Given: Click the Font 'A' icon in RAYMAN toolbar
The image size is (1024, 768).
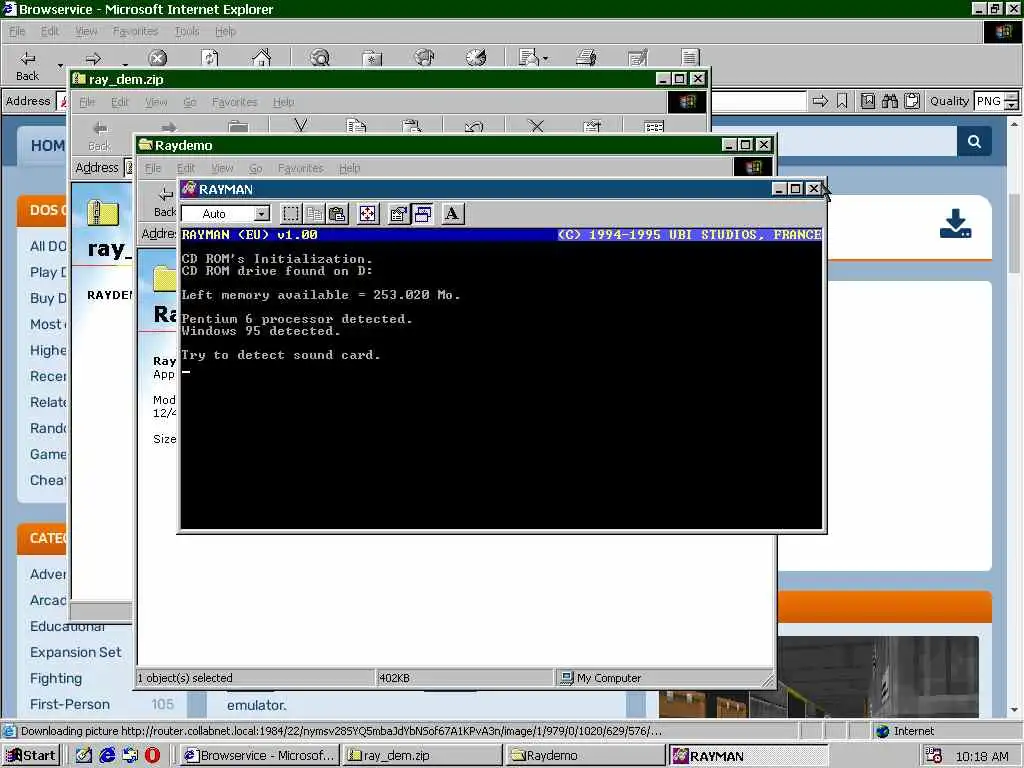Looking at the screenshot, I should coord(452,214).
